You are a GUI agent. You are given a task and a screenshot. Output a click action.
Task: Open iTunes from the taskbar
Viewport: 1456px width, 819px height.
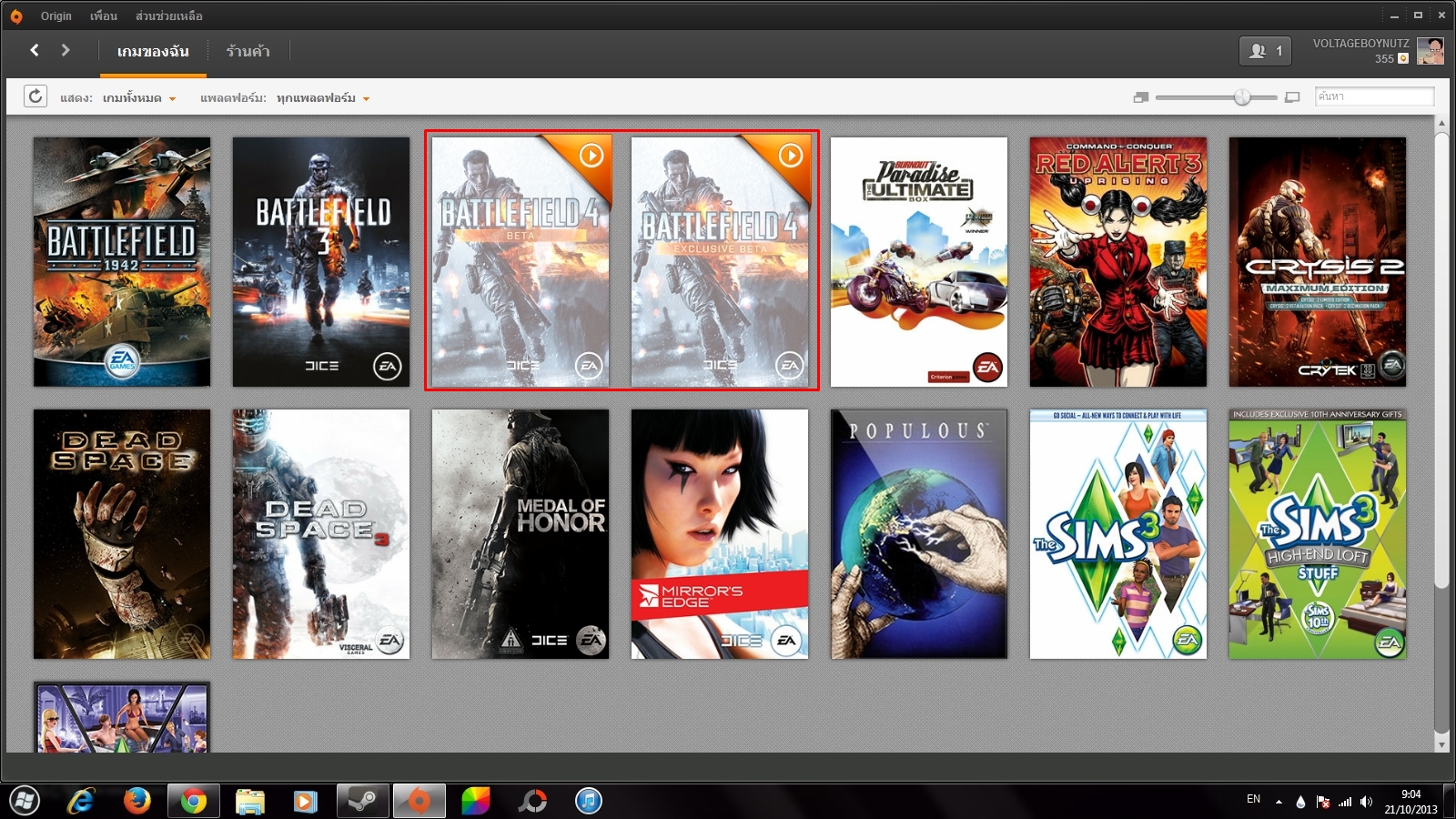(x=589, y=801)
